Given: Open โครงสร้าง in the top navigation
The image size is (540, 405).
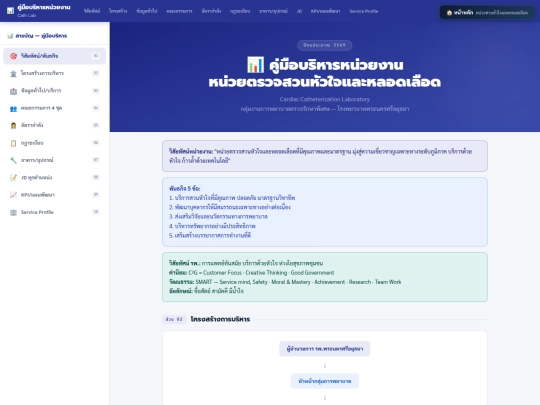Looking at the screenshot, I should click(118, 11).
